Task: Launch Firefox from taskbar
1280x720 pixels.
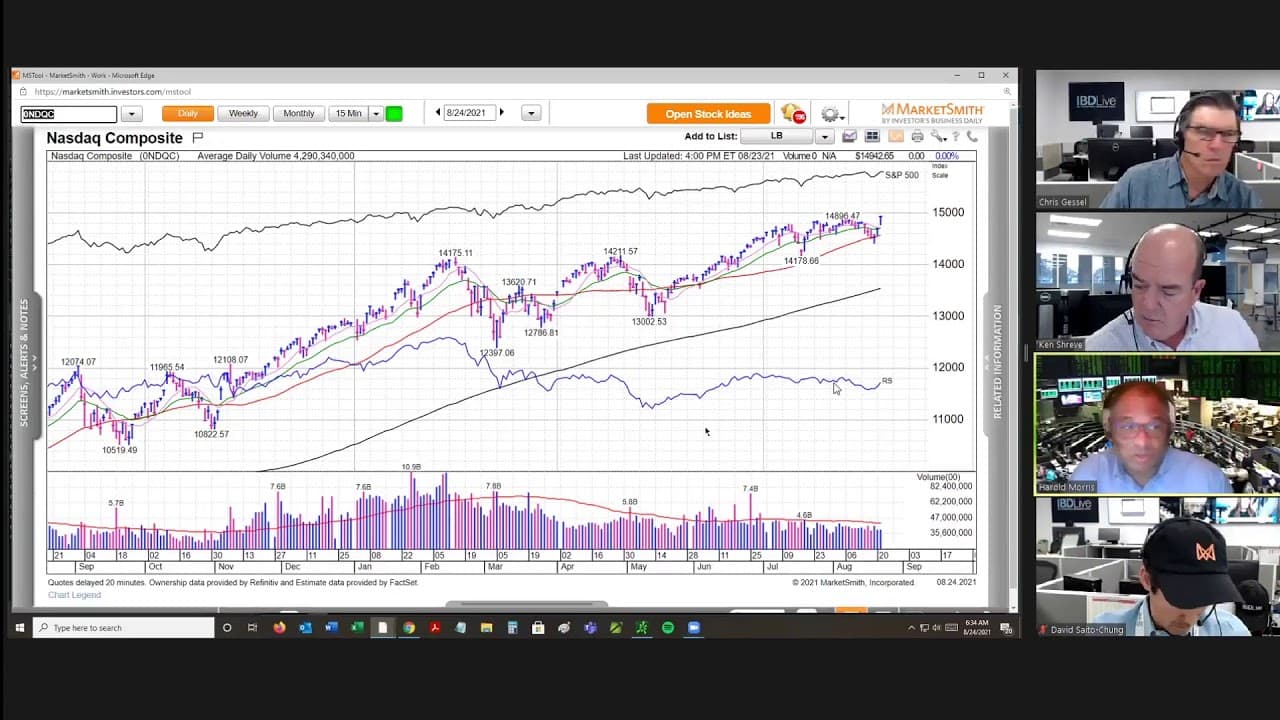Action: [x=279, y=628]
